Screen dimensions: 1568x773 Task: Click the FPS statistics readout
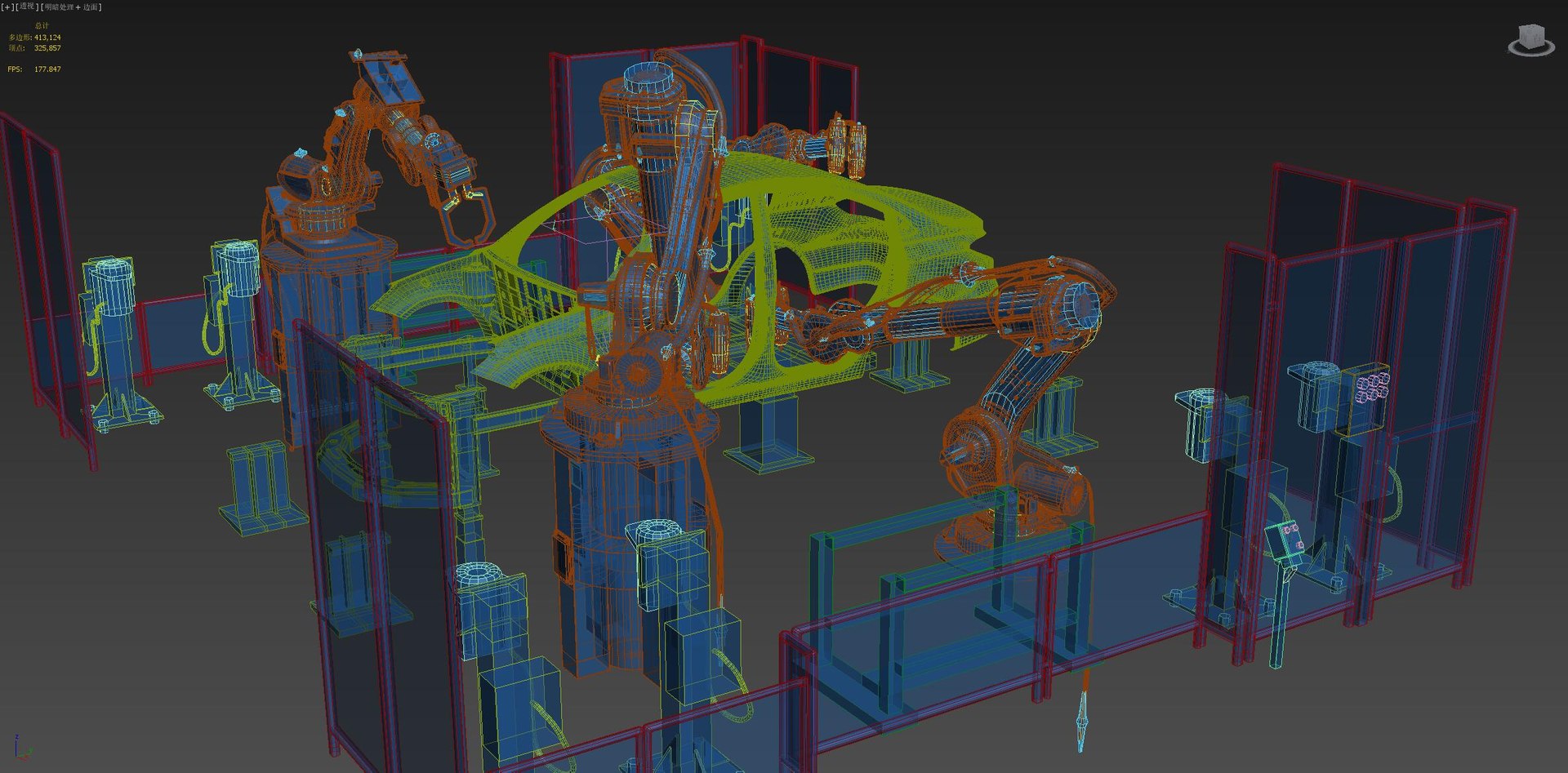point(34,69)
